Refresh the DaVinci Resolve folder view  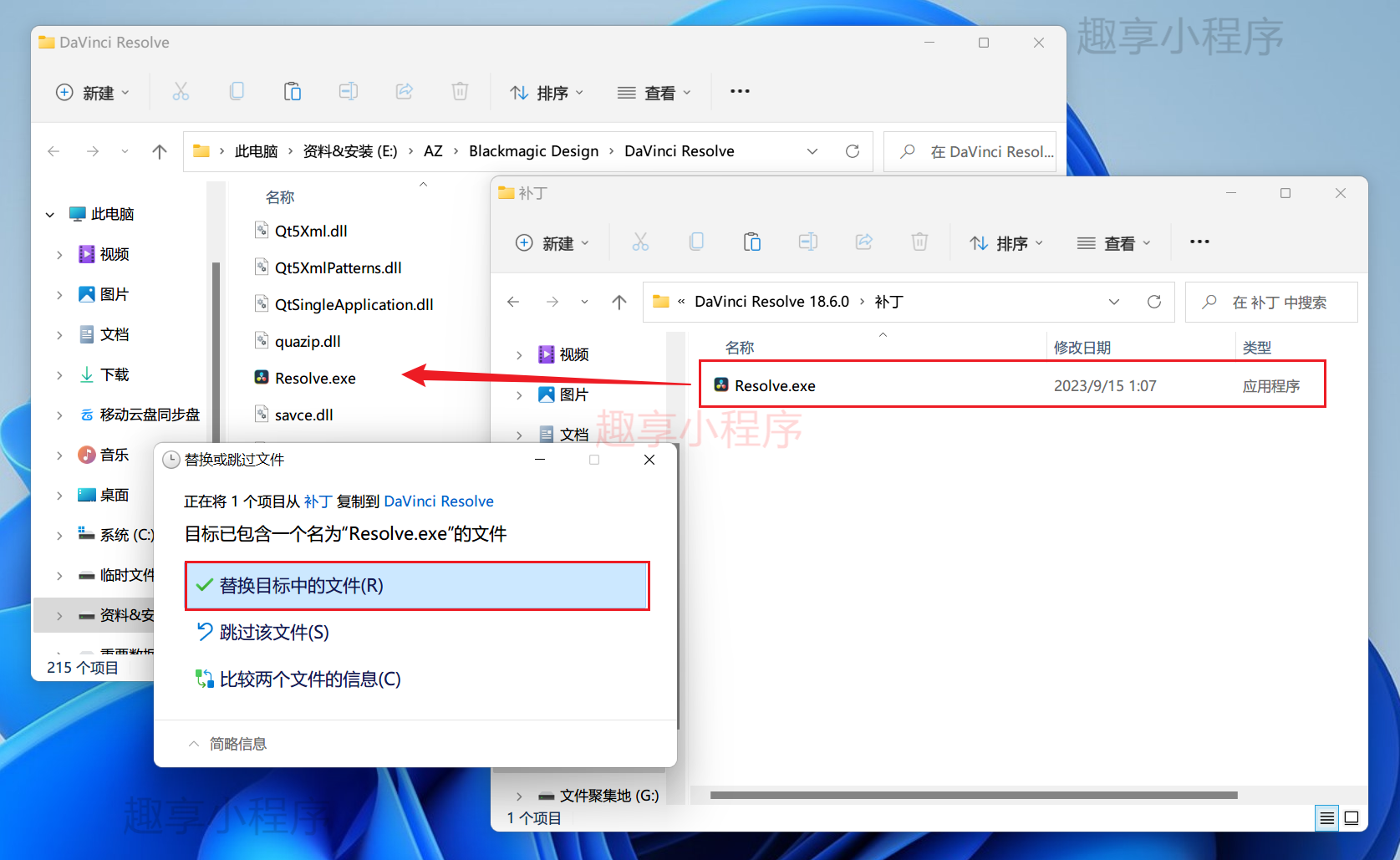[853, 151]
